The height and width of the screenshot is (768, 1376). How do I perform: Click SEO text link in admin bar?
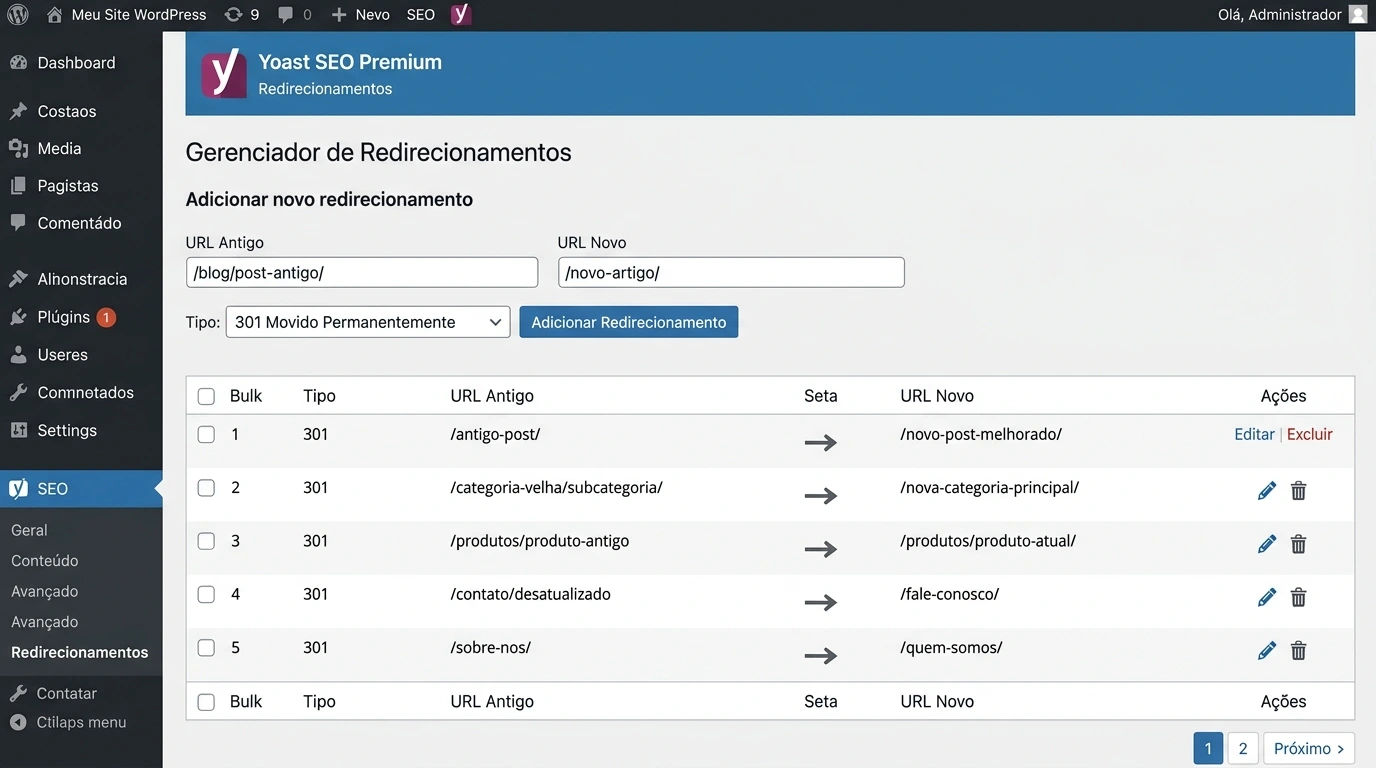coord(421,15)
